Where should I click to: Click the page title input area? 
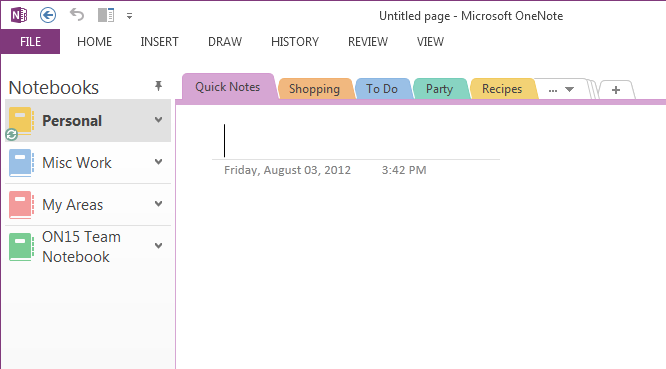tap(356, 141)
